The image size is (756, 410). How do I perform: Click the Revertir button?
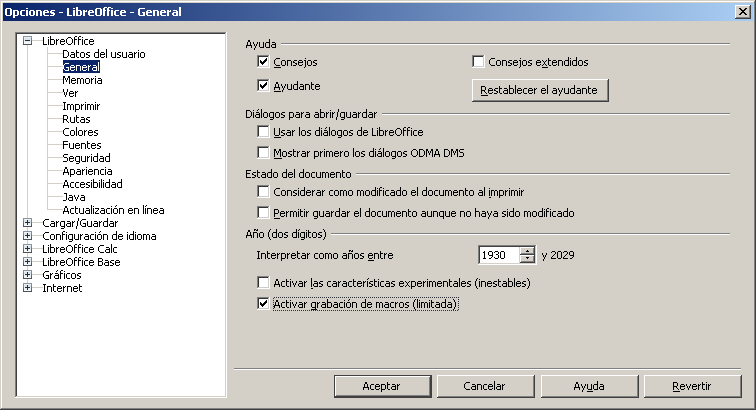692,386
